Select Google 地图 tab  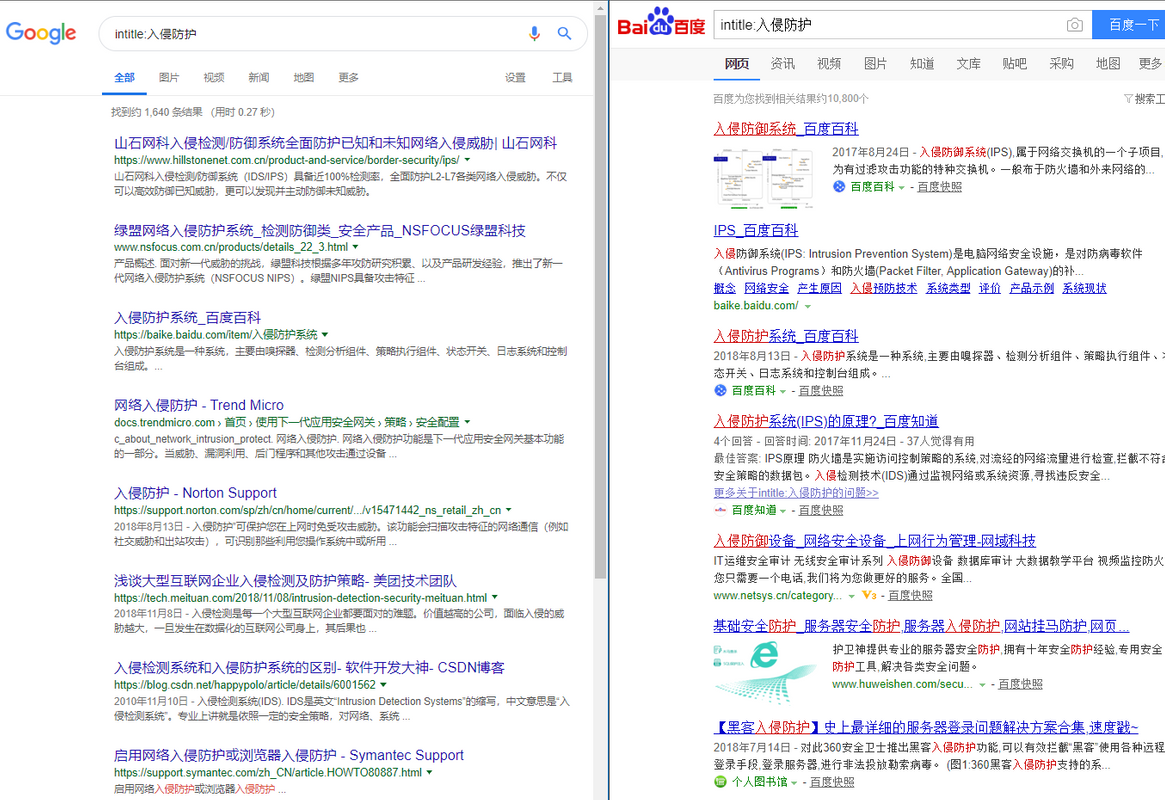tap(303, 77)
